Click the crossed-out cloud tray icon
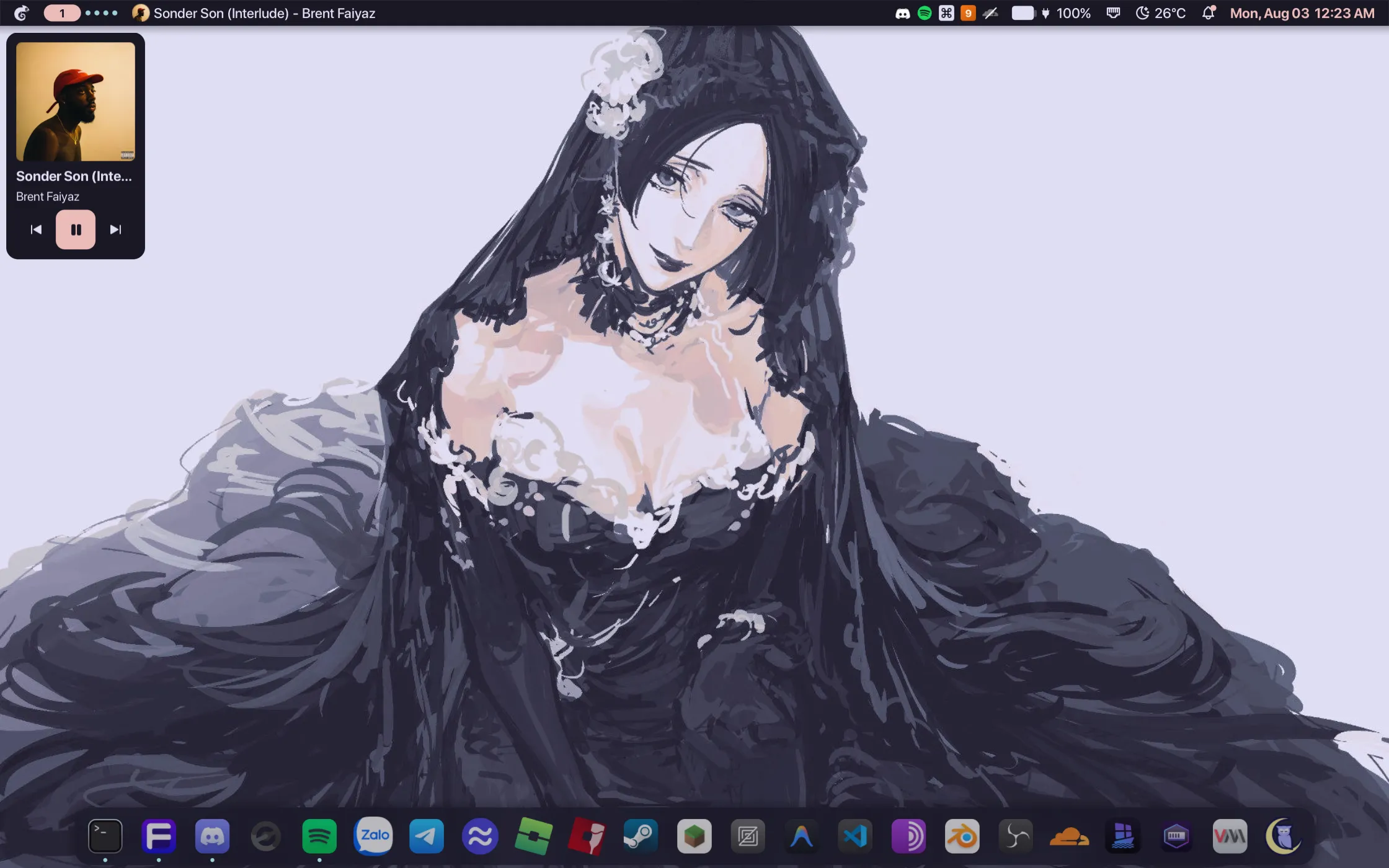1389x868 pixels. tap(990, 13)
